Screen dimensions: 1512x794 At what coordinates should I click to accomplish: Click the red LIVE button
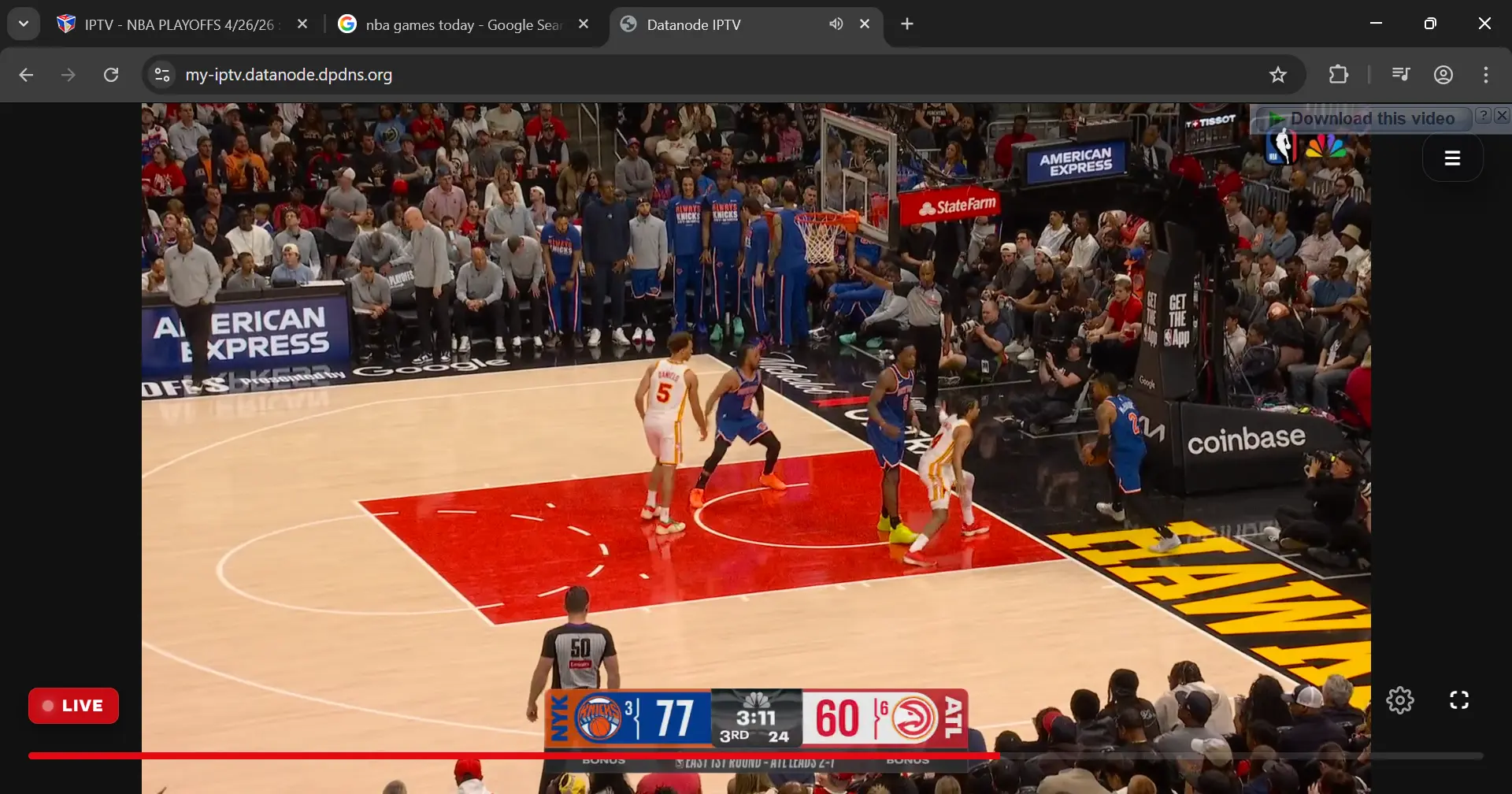[74, 706]
